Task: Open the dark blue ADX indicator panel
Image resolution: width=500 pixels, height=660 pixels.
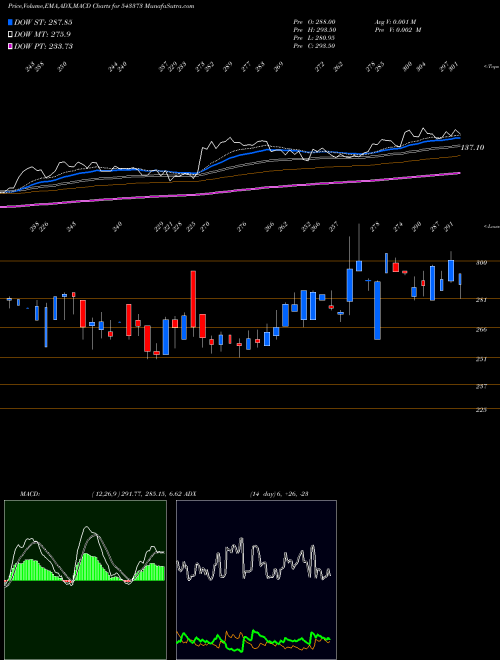Action: pyautogui.click(x=256, y=580)
